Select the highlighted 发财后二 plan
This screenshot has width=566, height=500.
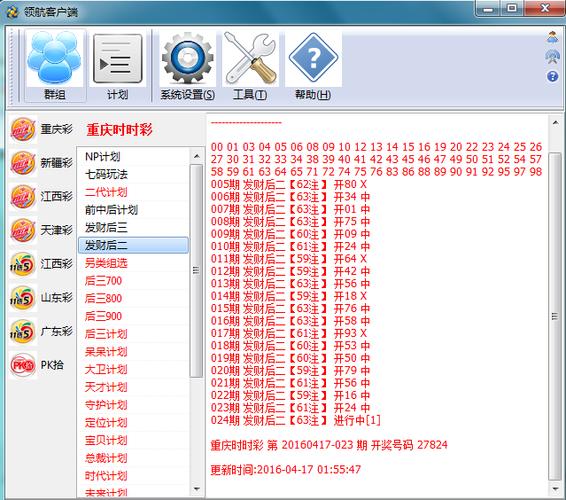tap(133, 245)
